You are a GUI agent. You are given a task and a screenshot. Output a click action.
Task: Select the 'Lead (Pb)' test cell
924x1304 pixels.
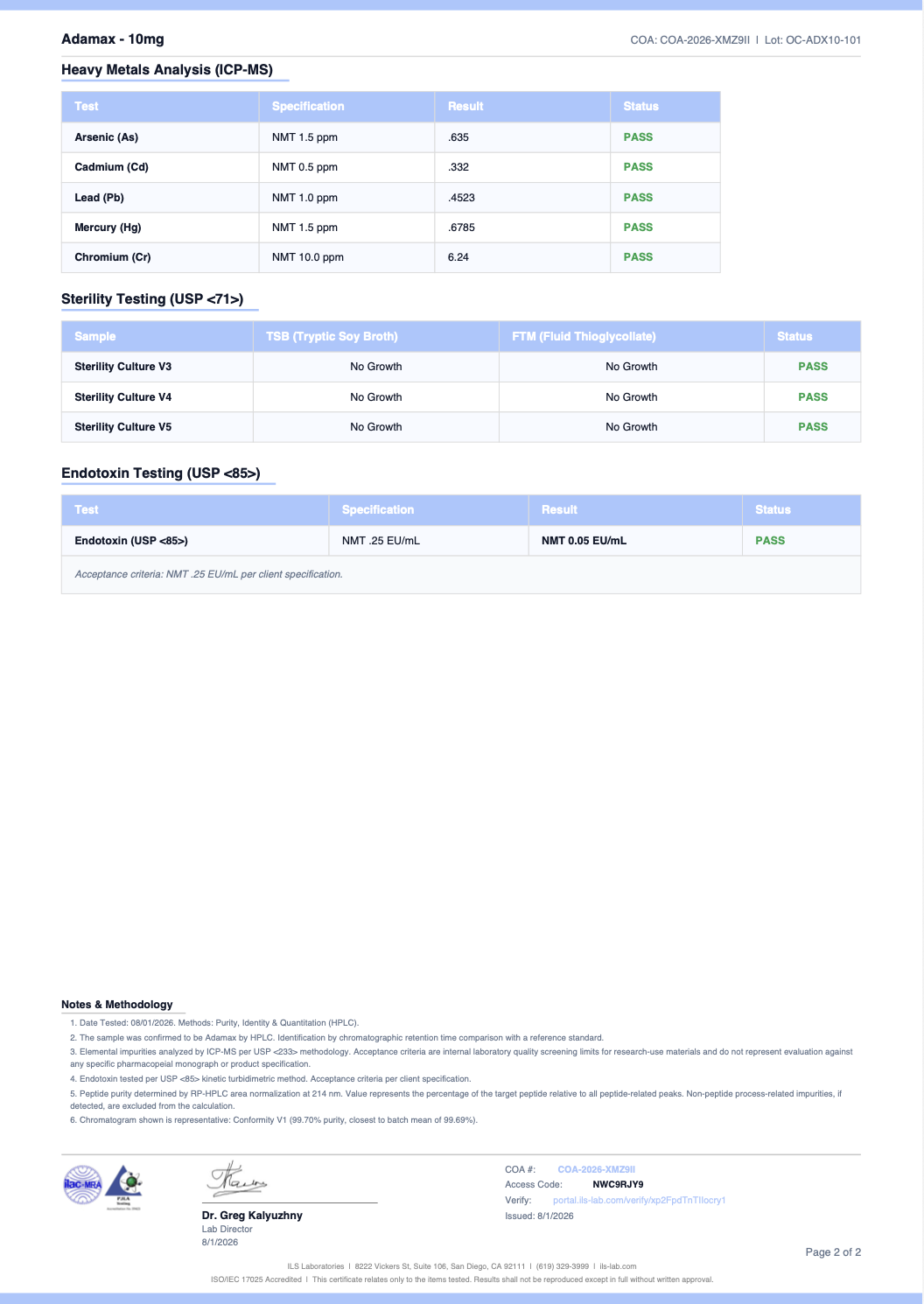pos(160,198)
